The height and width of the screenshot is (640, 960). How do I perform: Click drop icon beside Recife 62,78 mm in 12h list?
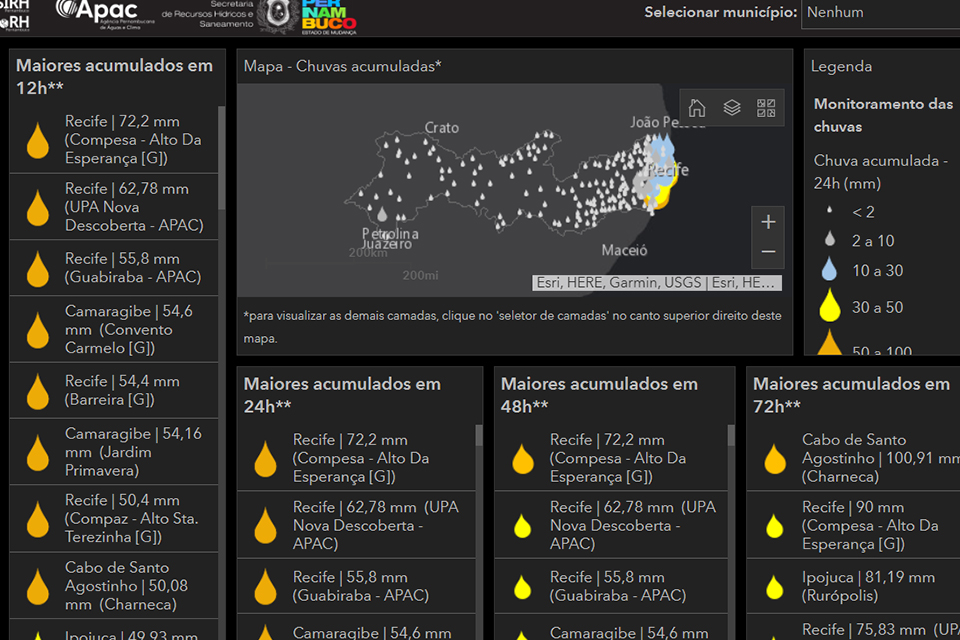coord(38,208)
